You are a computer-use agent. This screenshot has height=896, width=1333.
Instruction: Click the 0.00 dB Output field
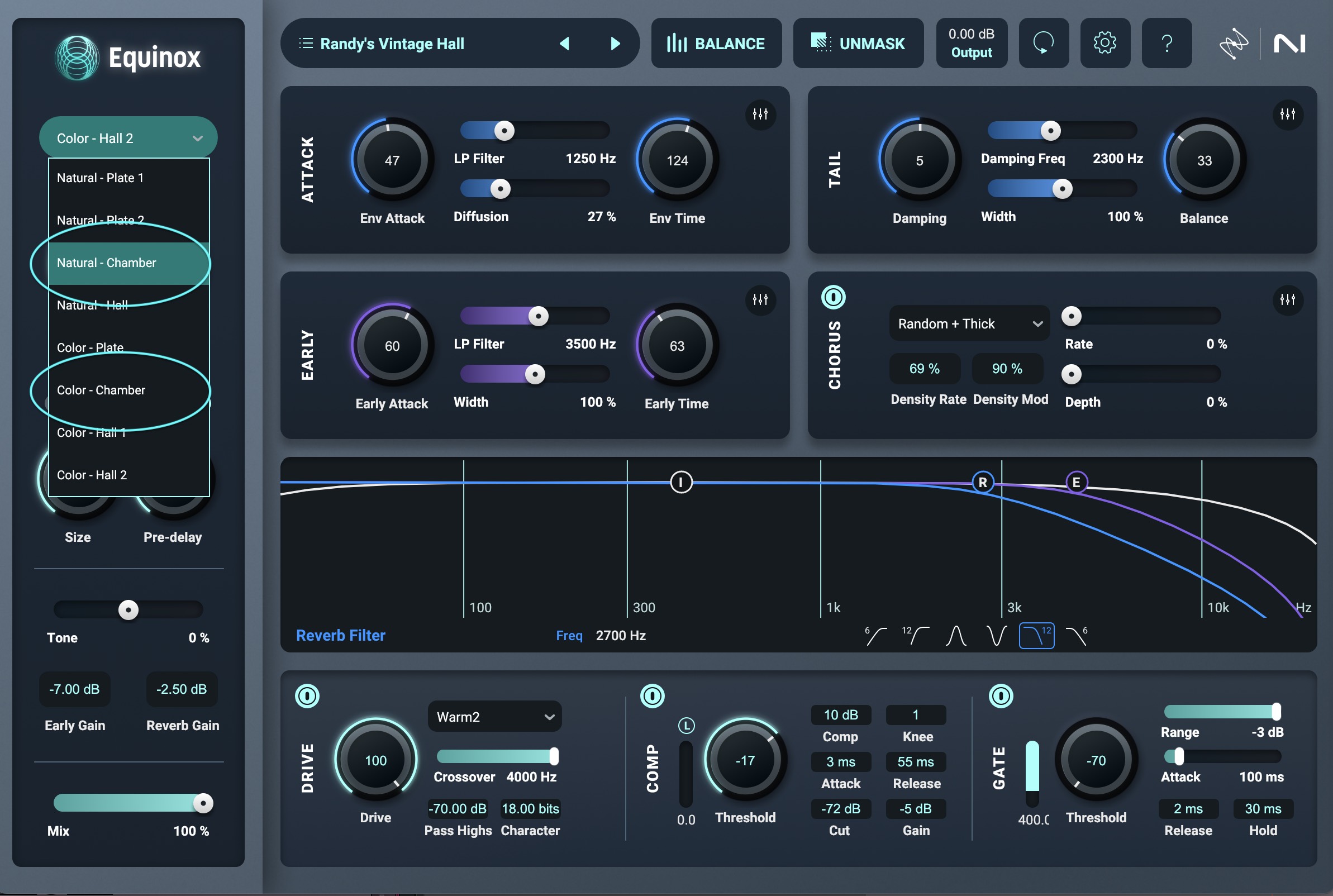(972, 44)
